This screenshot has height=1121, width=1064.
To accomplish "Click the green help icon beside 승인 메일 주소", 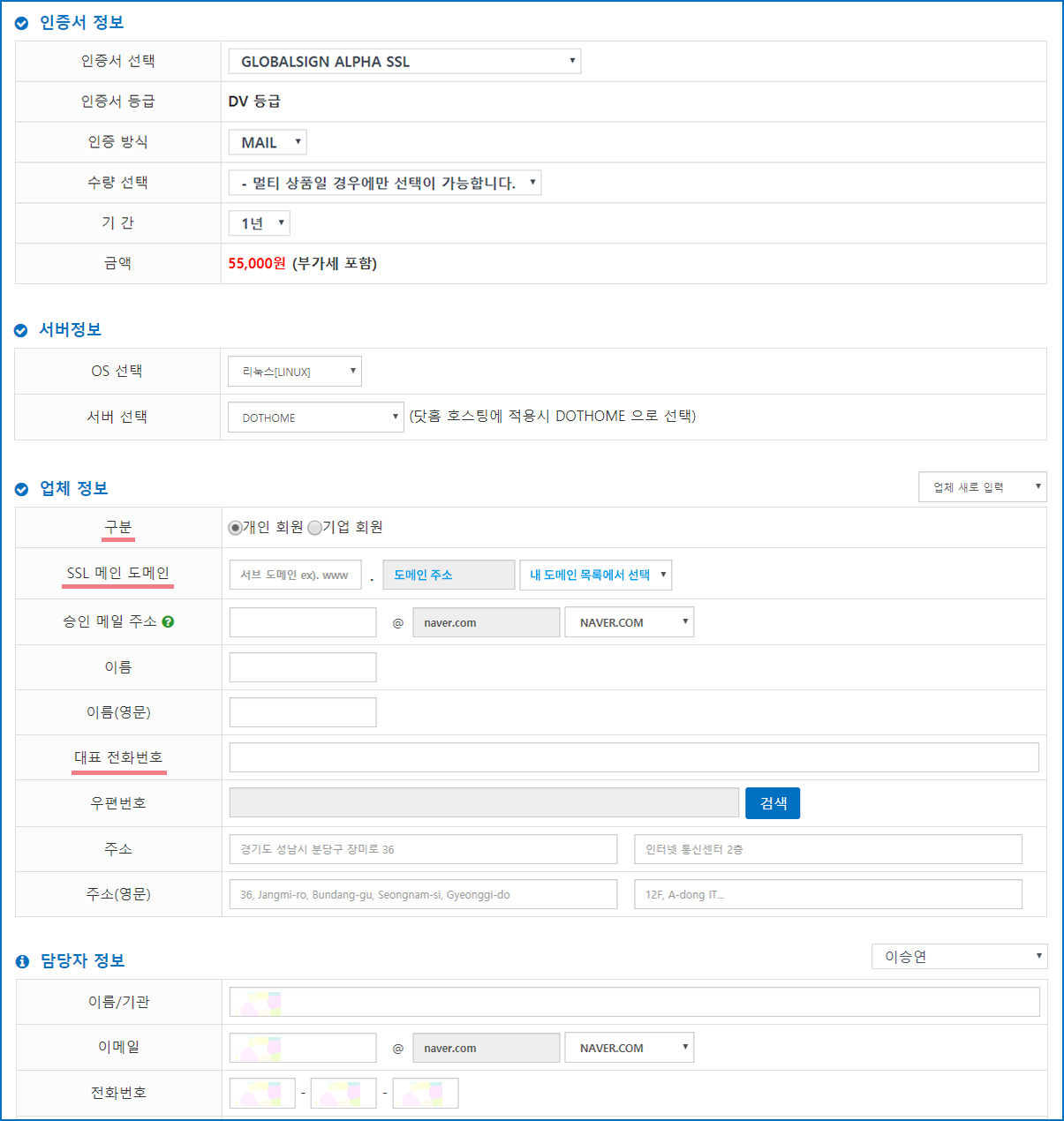I will coord(168,621).
